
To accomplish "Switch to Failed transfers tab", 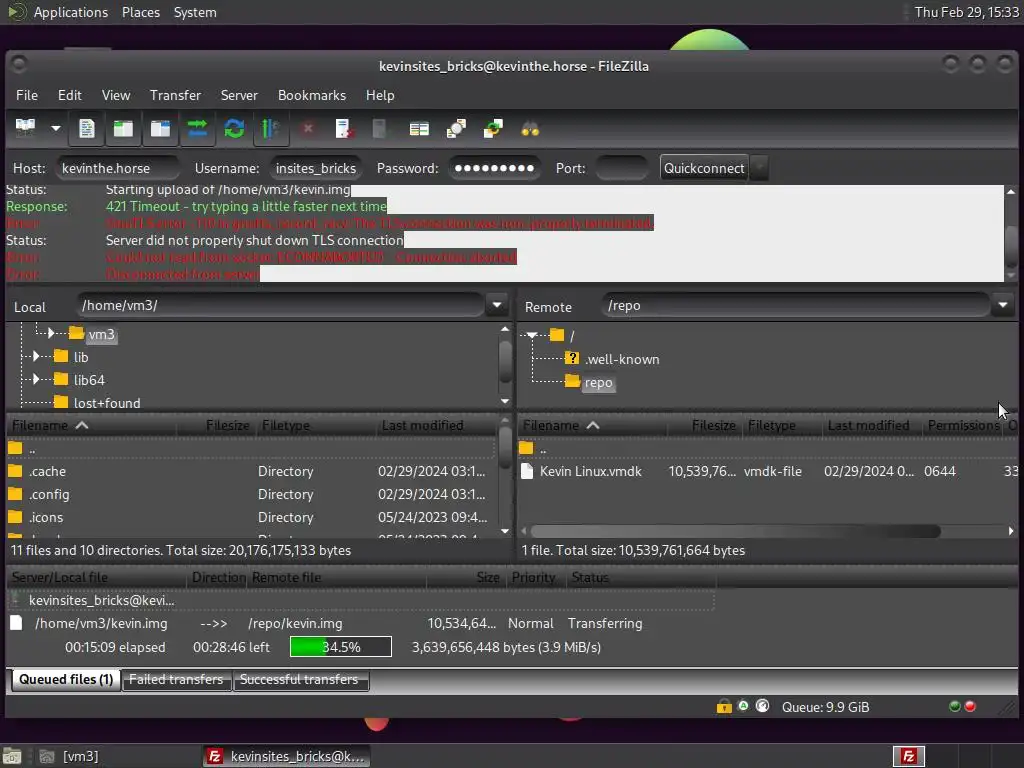I will point(176,680).
